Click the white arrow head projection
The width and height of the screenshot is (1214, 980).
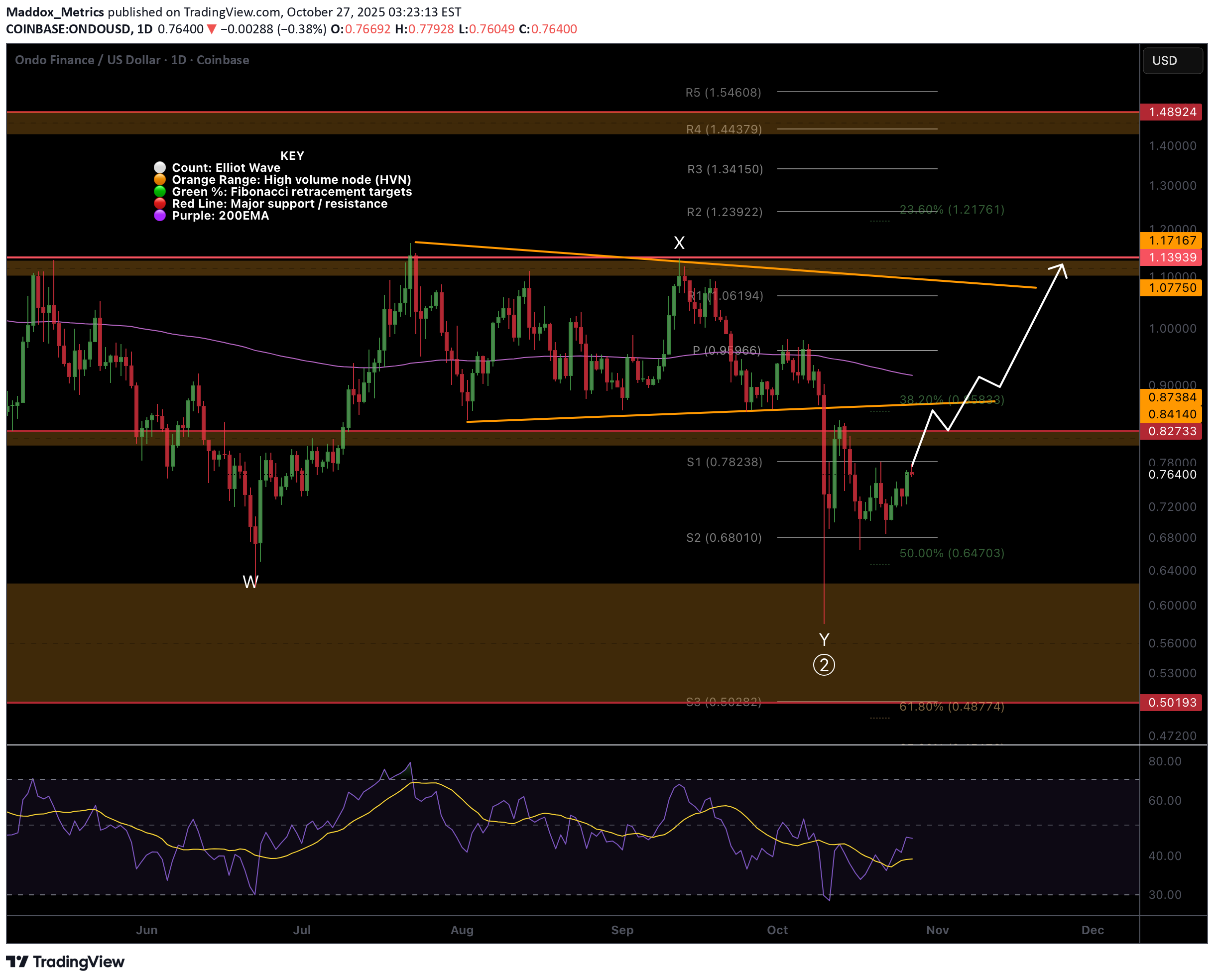(1061, 267)
